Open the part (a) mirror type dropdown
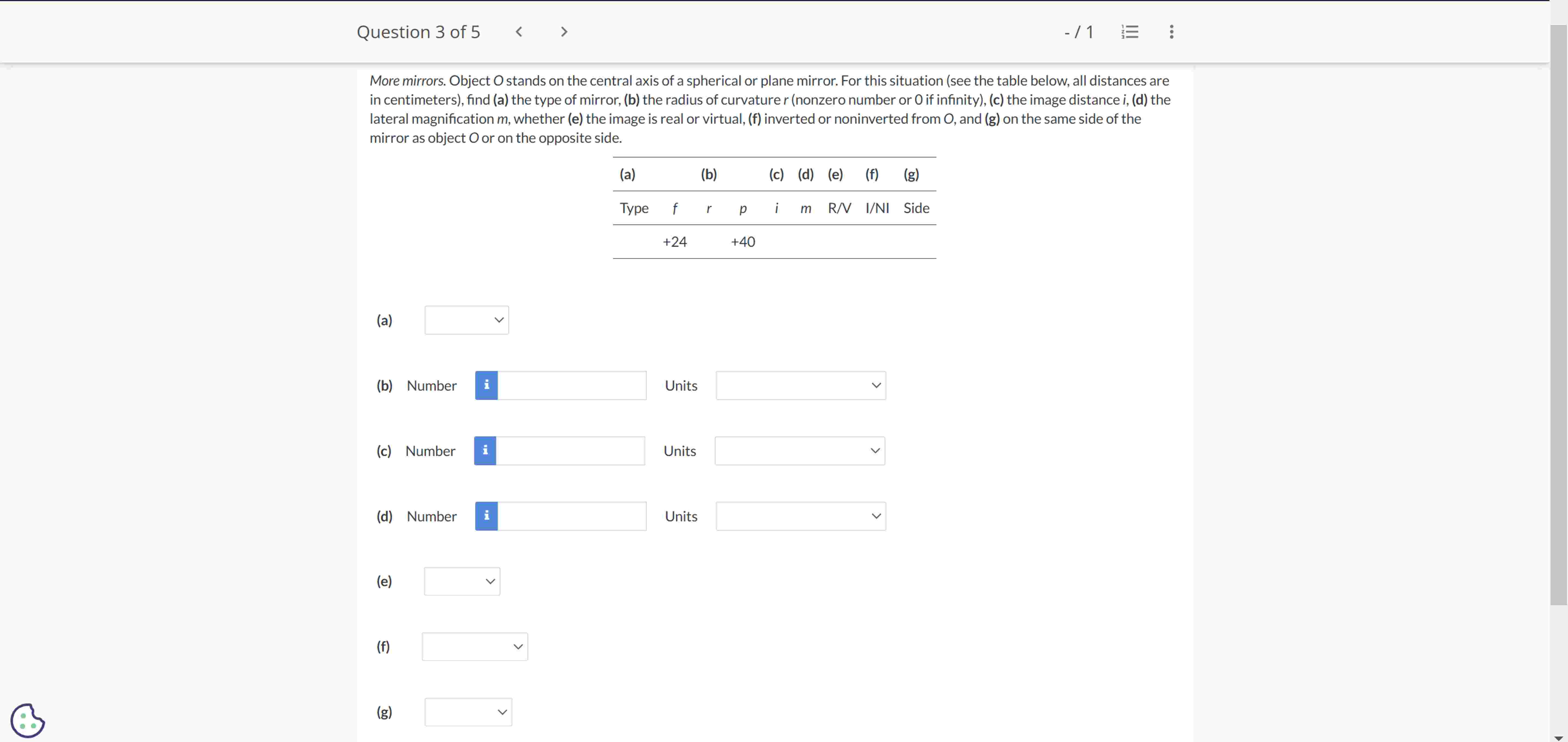 [466, 320]
